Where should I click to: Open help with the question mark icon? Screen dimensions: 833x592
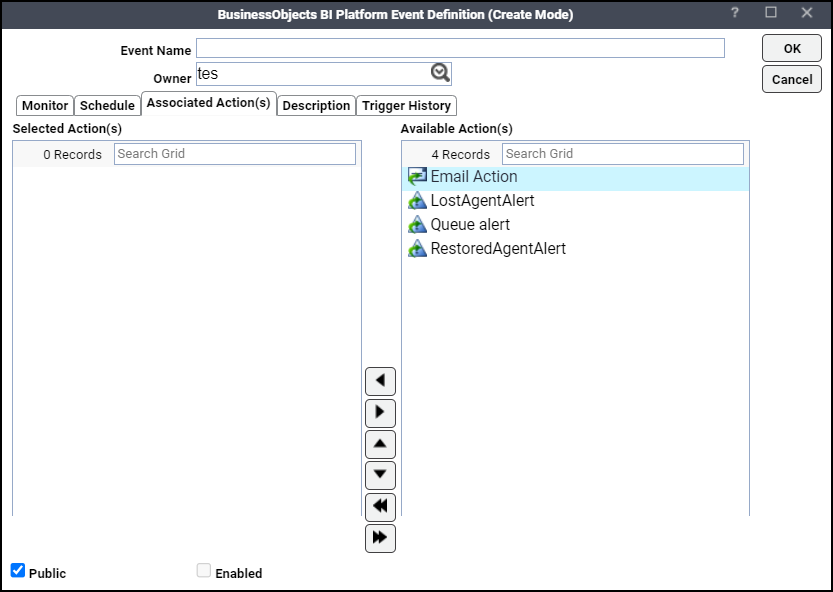point(735,13)
